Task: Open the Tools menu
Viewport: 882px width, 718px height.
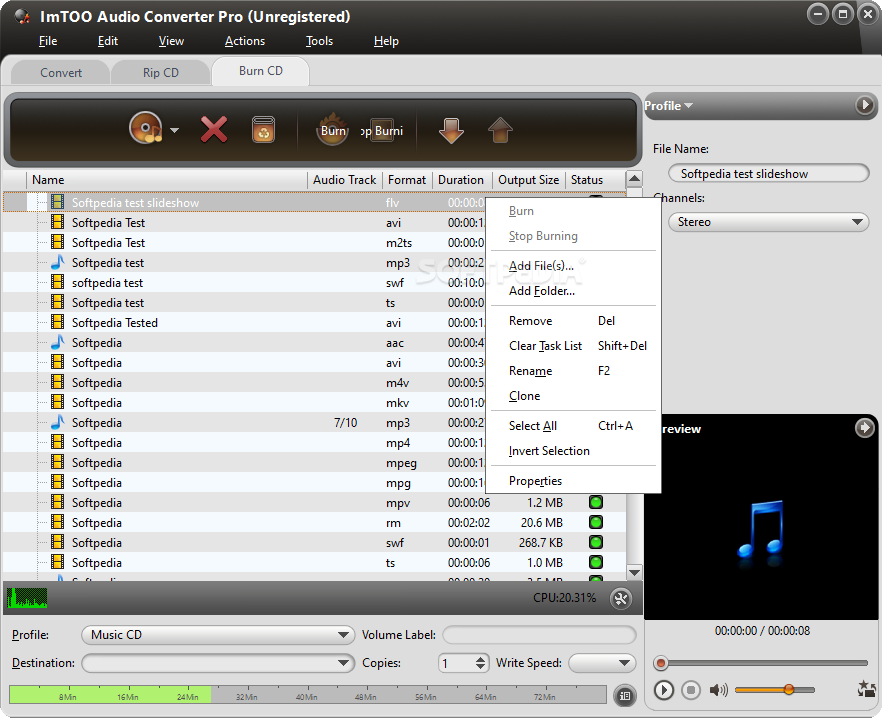Action: coord(319,41)
